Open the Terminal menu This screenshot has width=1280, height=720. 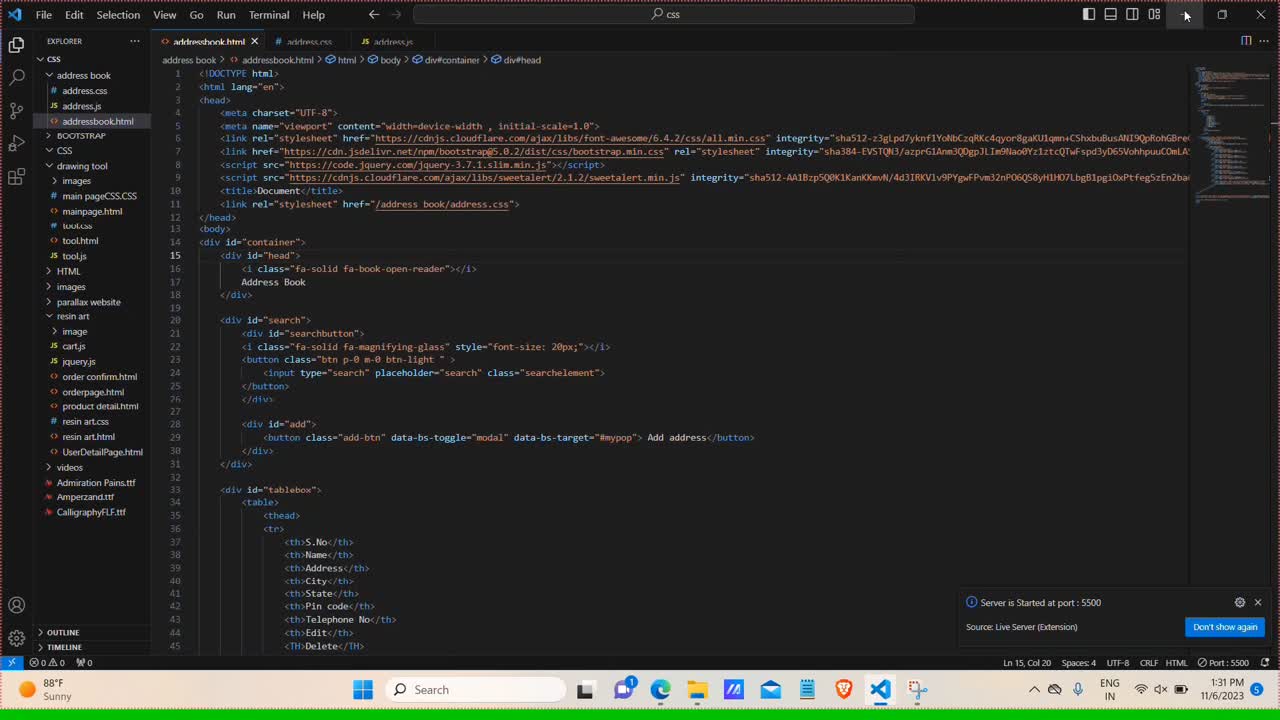pos(269,15)
